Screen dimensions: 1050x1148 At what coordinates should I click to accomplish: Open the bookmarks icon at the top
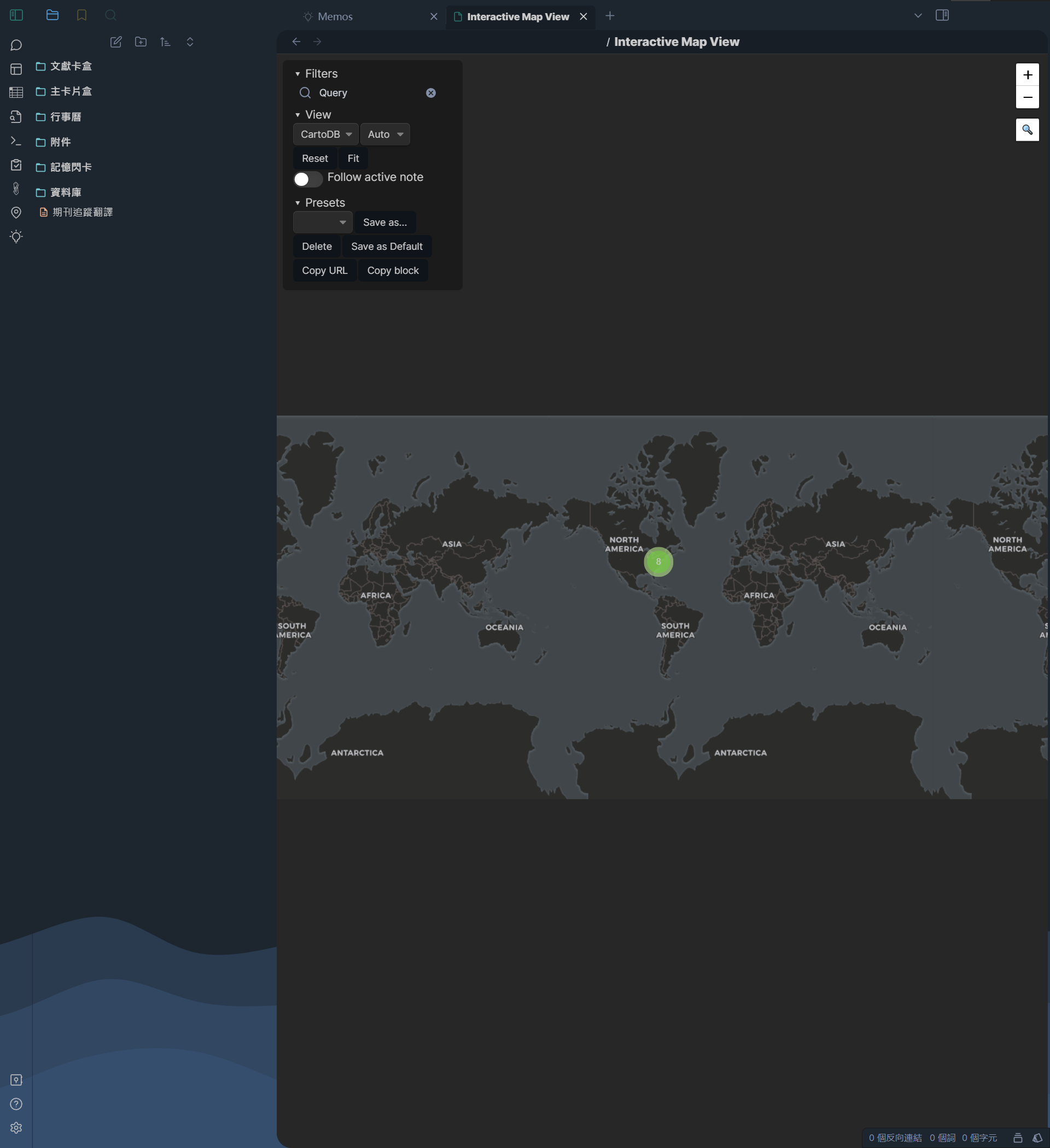pos(81,15)
